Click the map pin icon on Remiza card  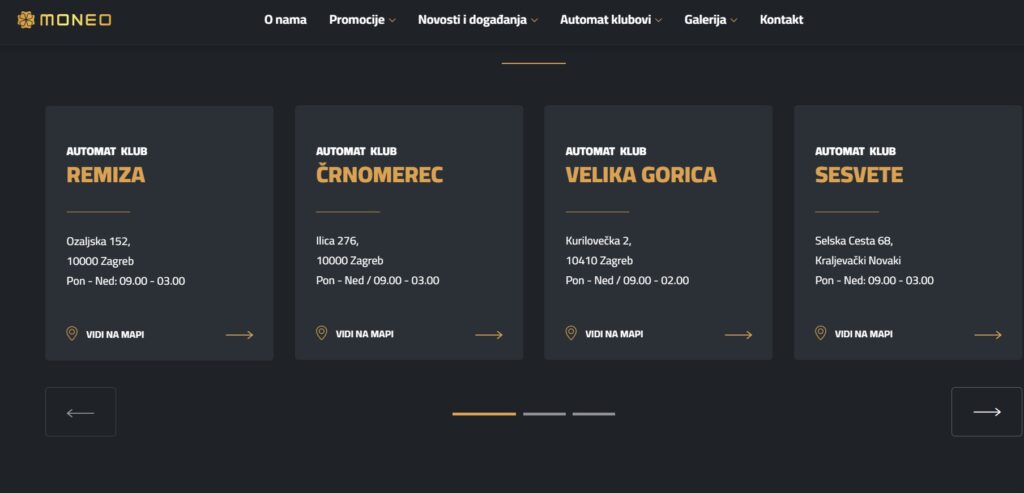coord(72,333)
